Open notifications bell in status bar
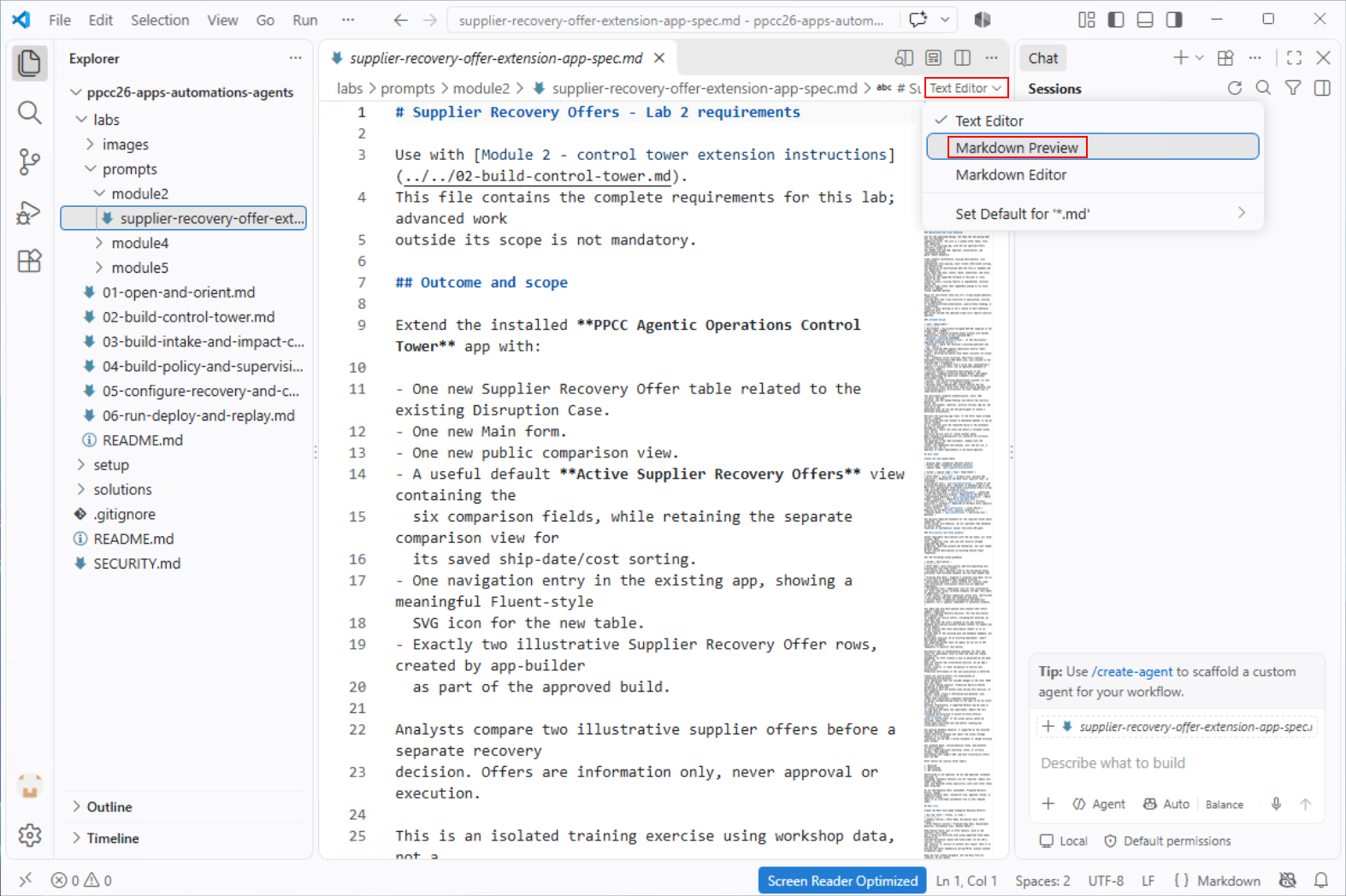Screen dimensions: 1346x896 tap(1321, 880)
